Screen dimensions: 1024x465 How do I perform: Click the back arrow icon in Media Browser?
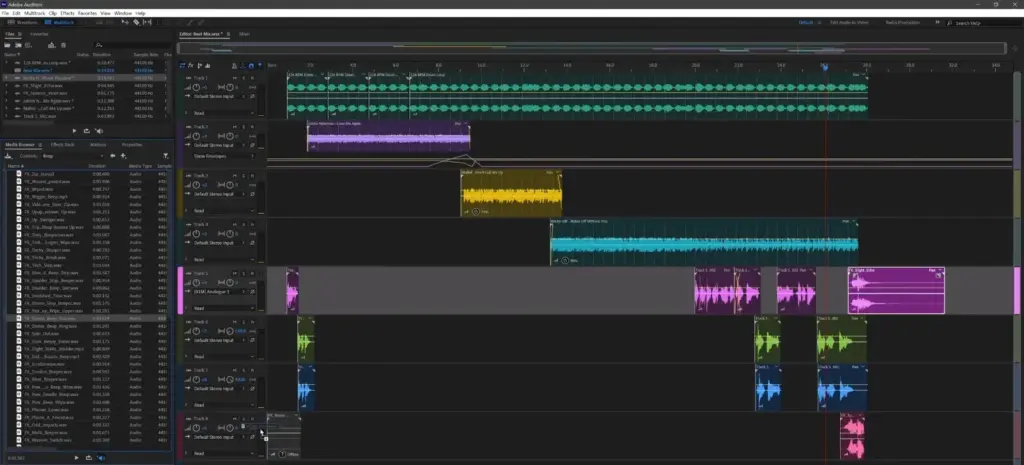[x=112, y=156]
